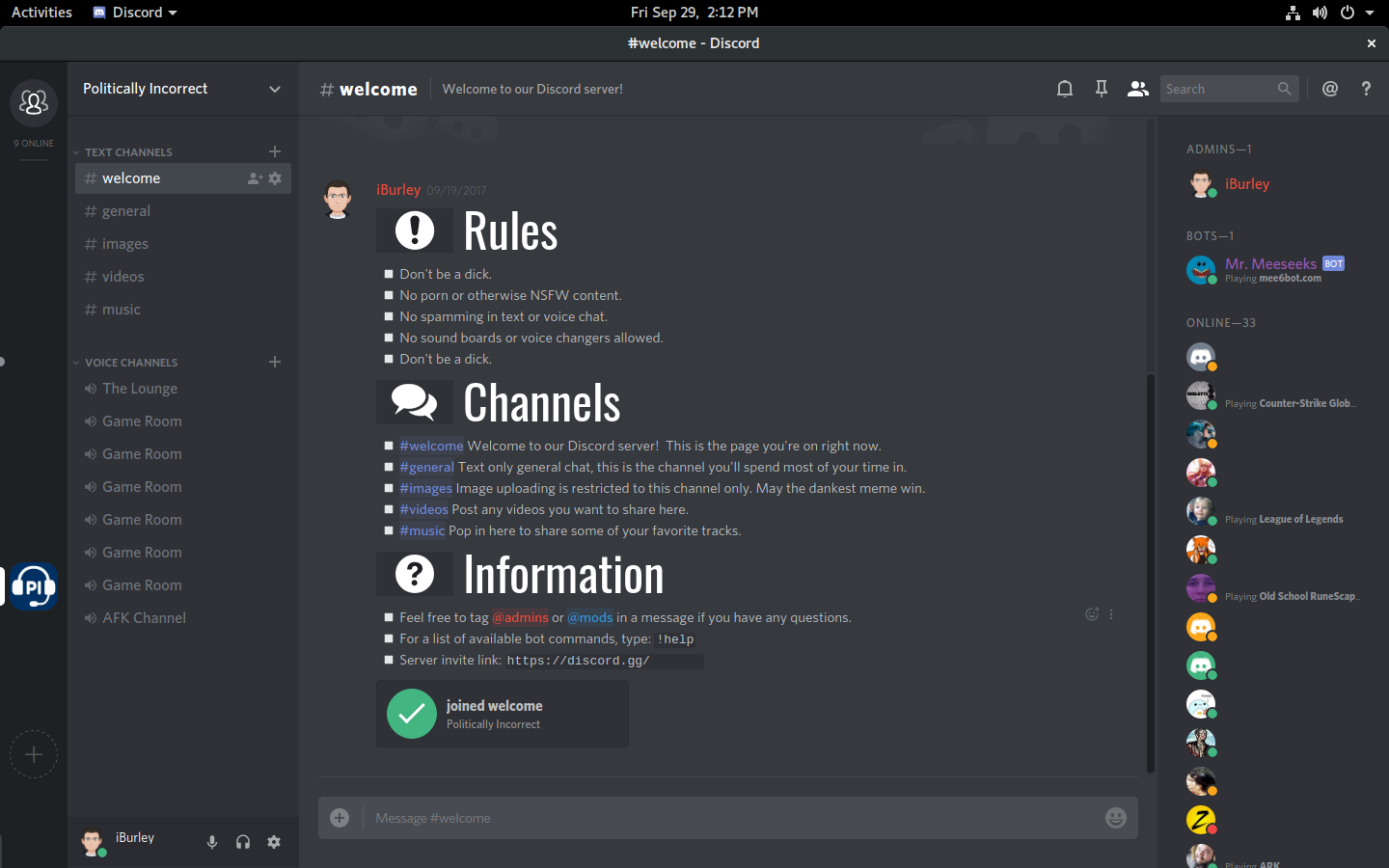The width and height of the screenshot is (1389, 868).
Task: Toggle microphone mute
Action: point(212,842)
